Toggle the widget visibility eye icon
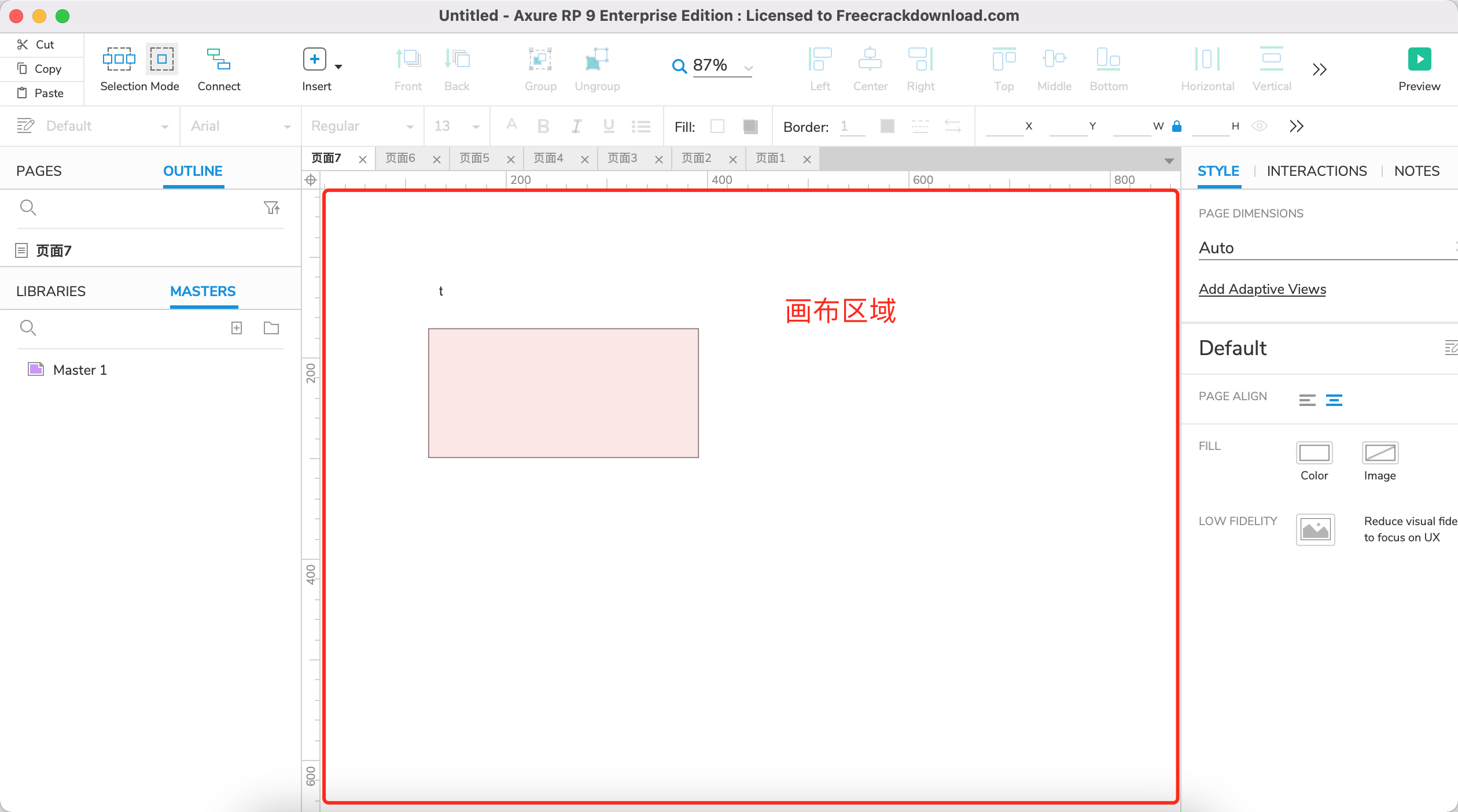 [x=1259, y=126]
